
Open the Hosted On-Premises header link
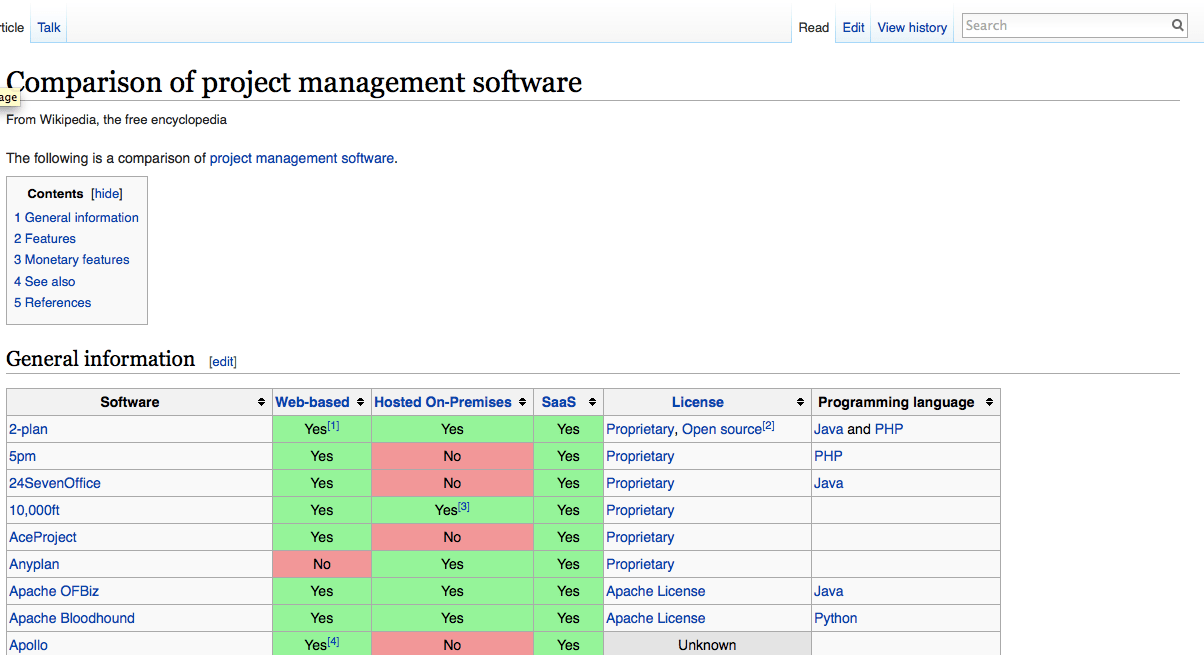click(x=443, y=402)
